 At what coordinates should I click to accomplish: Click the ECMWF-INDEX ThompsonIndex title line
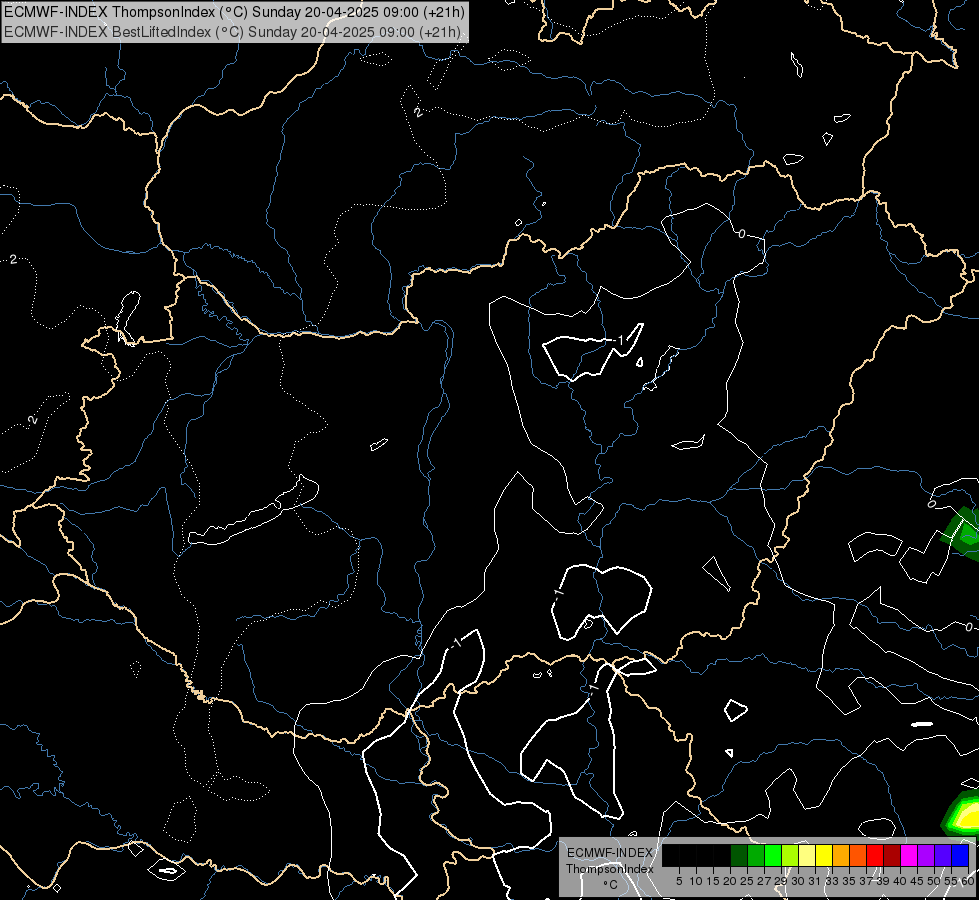[234, 12]
